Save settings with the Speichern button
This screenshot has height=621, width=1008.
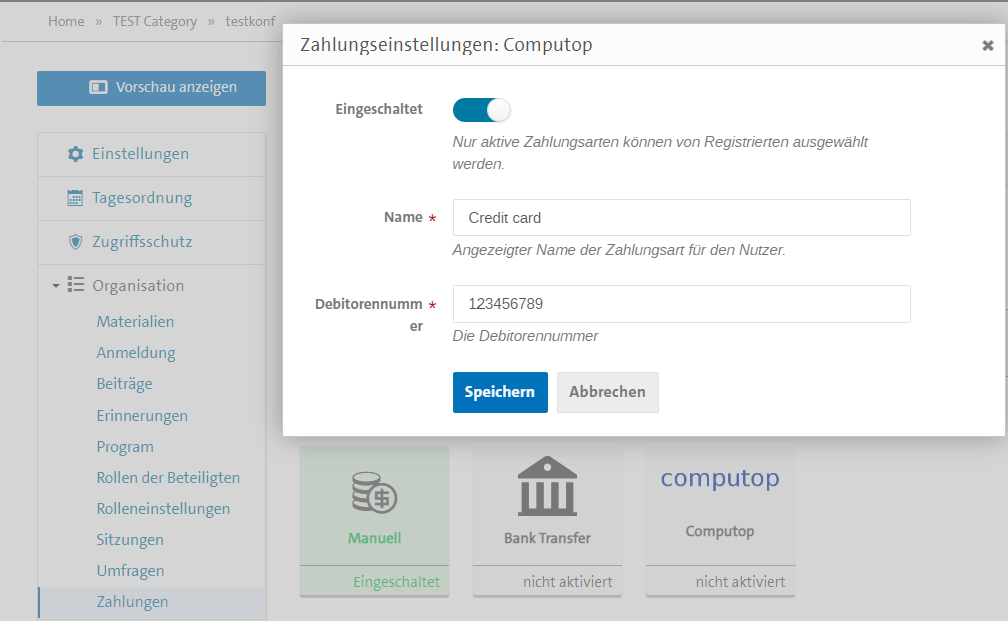[500, 392]
